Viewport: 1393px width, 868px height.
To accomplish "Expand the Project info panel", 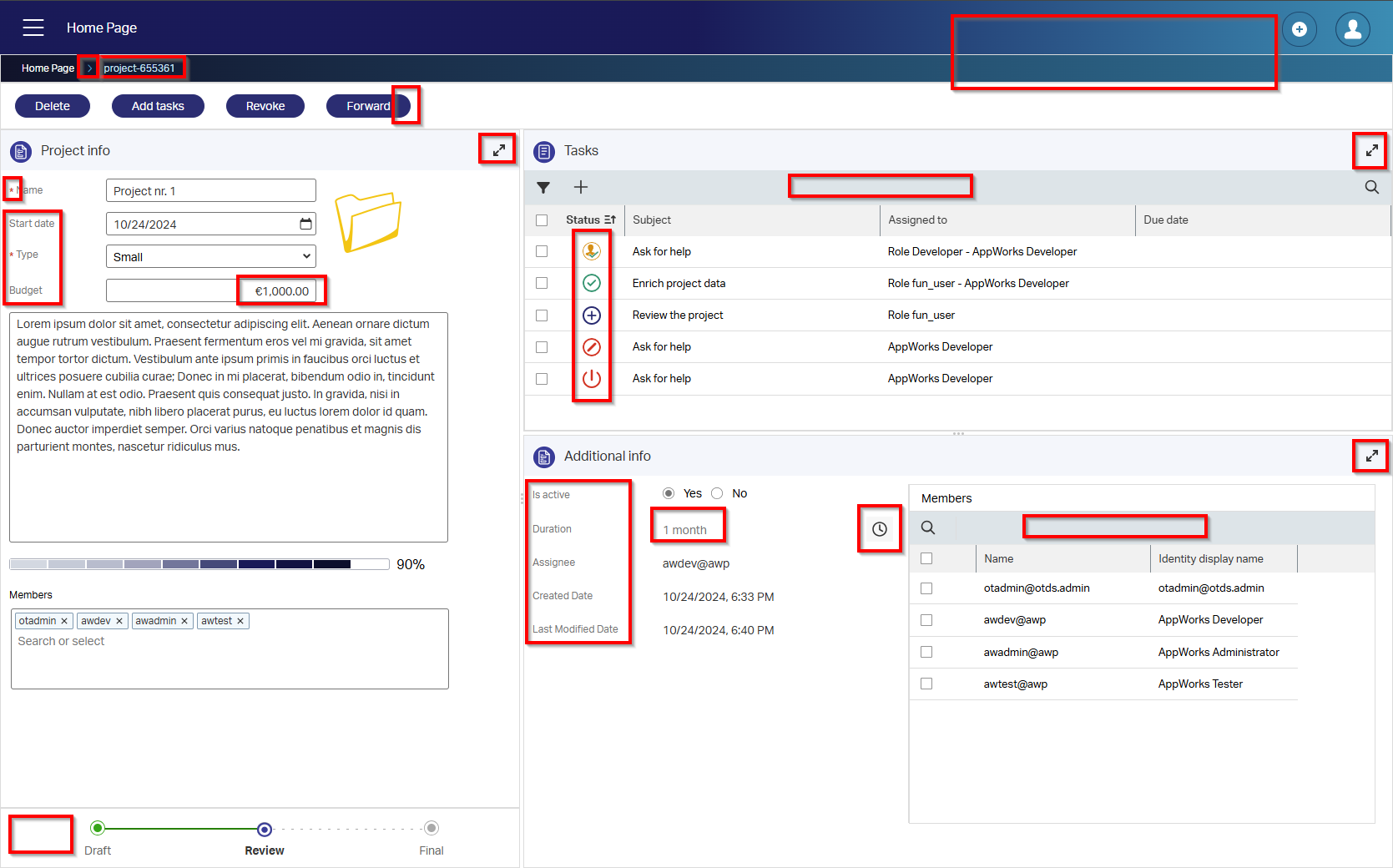I will (498, 150).
